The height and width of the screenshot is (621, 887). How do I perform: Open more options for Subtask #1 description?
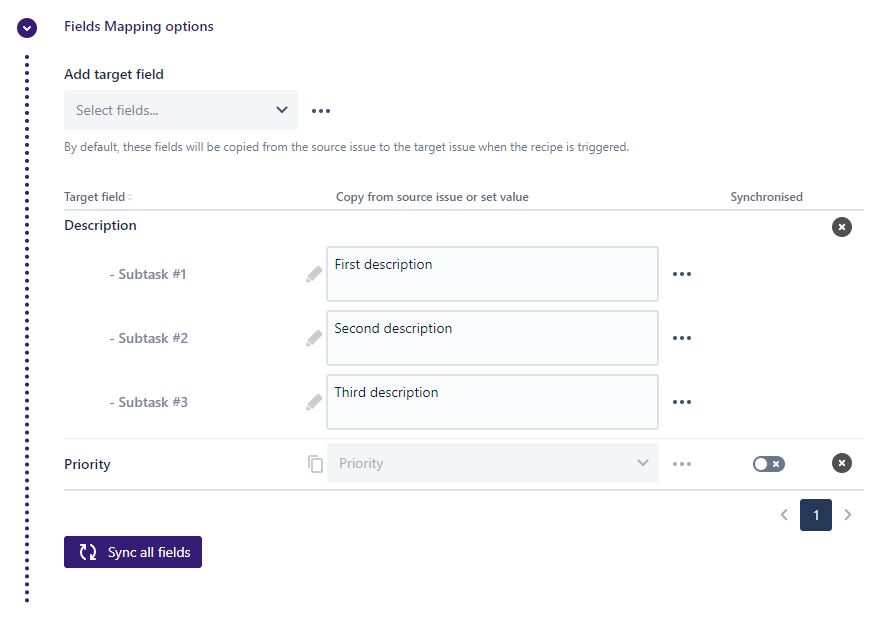(x=682, y=274)
